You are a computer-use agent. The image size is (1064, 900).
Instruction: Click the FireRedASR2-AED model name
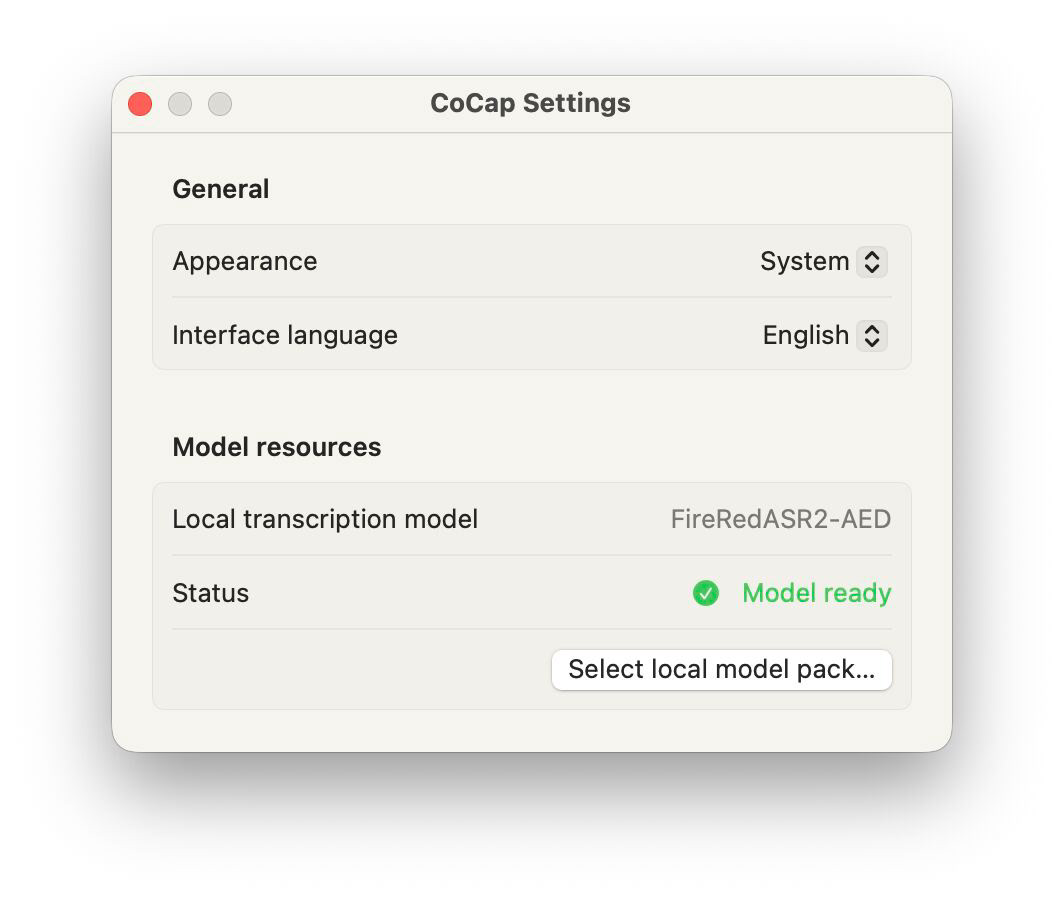(x=780, y=519)
